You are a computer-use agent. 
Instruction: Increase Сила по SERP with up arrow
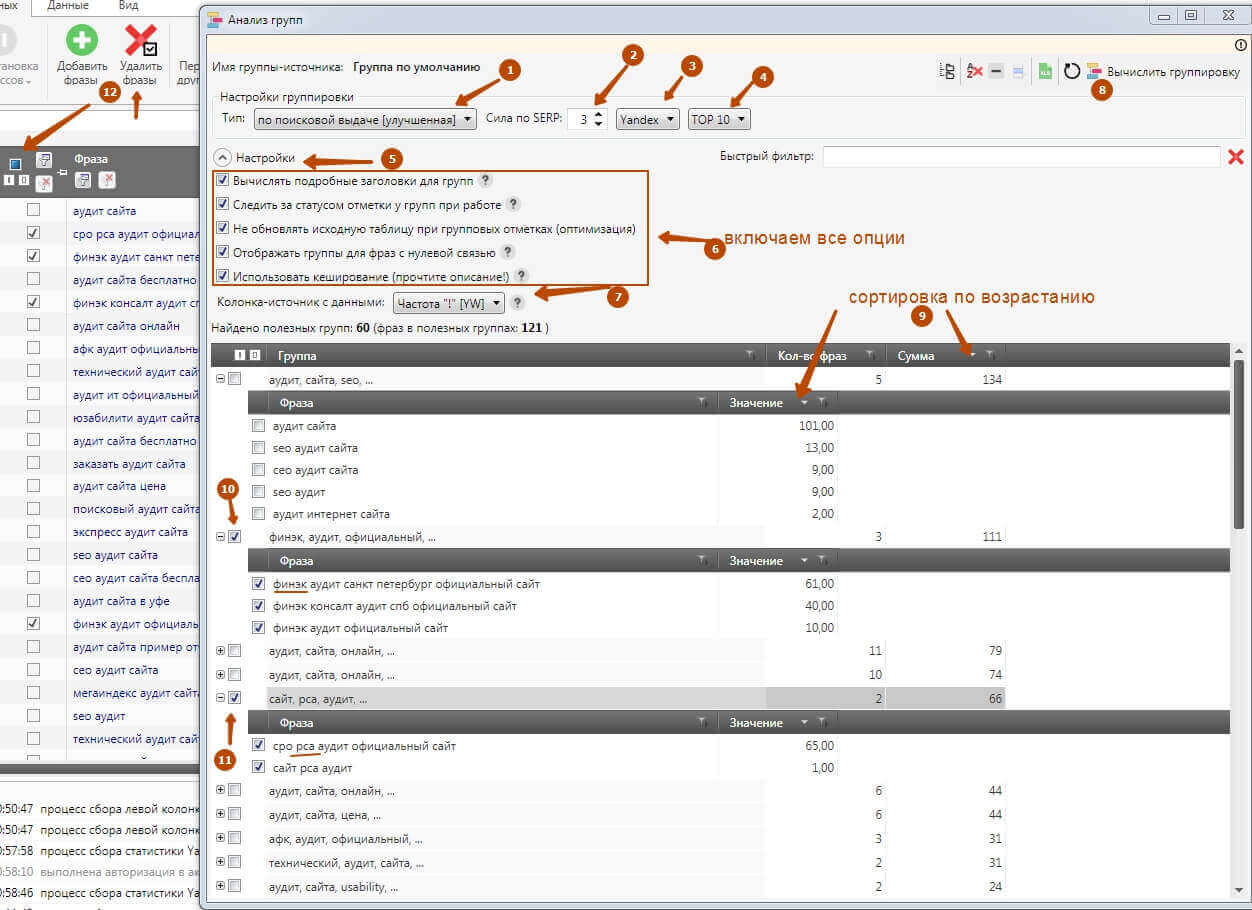click(x=598, y=114)
